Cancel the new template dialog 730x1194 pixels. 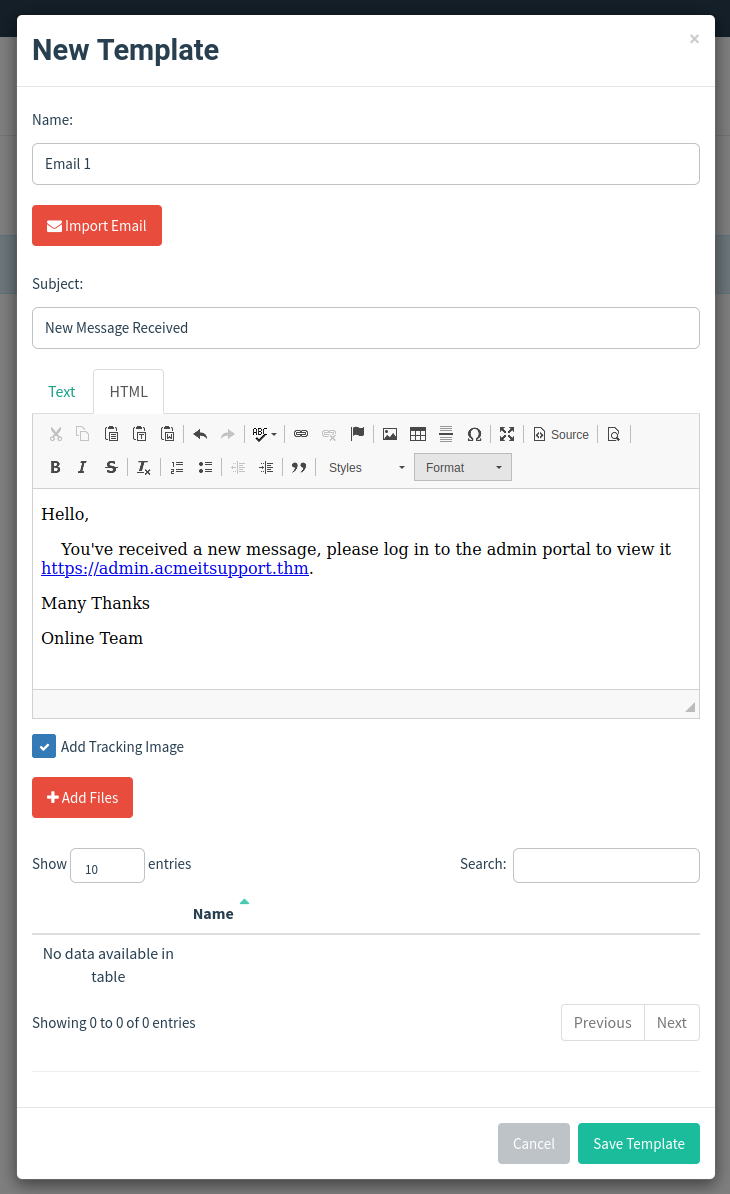pos(534,1143)
